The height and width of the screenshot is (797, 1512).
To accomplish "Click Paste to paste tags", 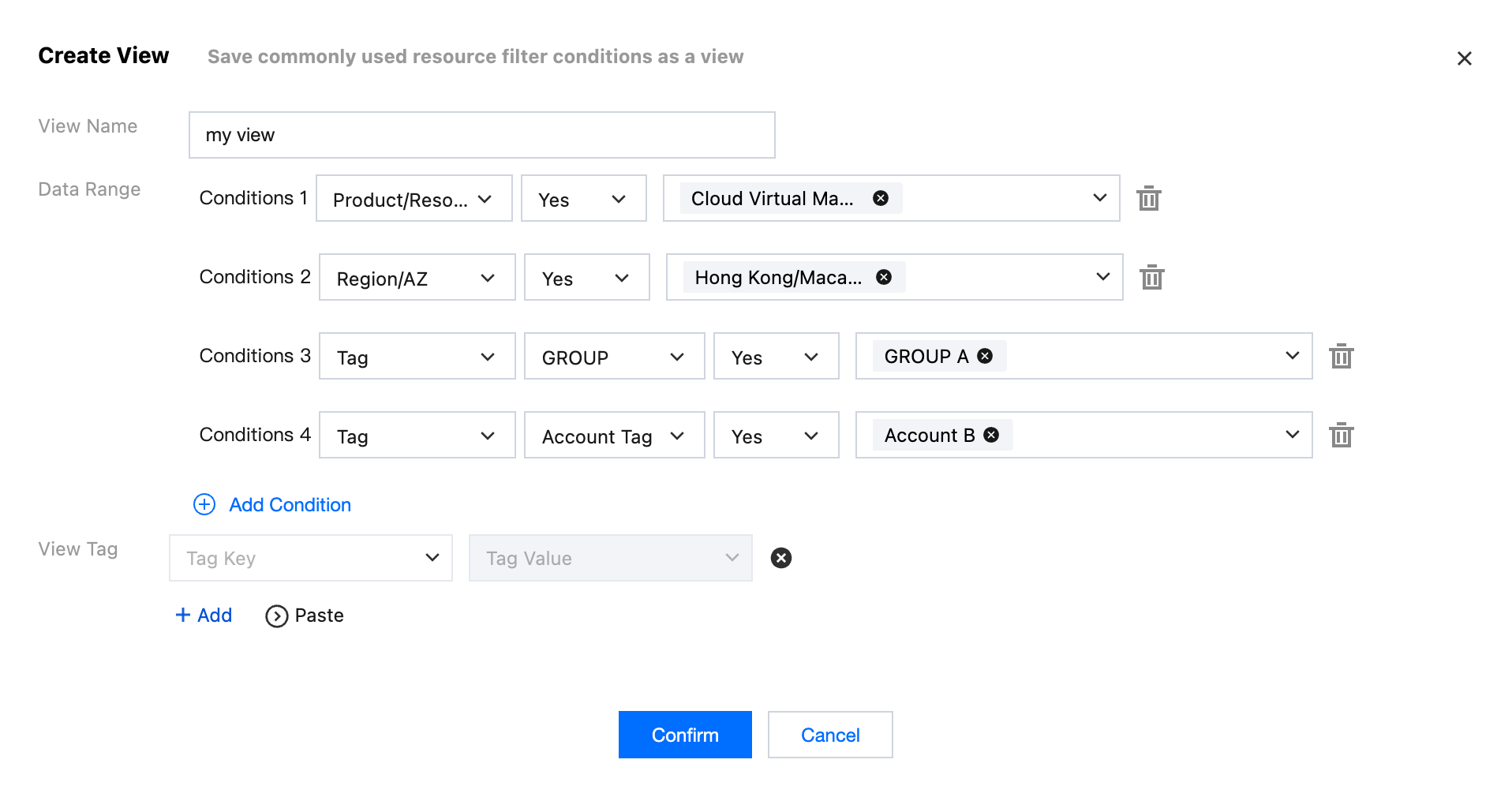I will [305, 616].
